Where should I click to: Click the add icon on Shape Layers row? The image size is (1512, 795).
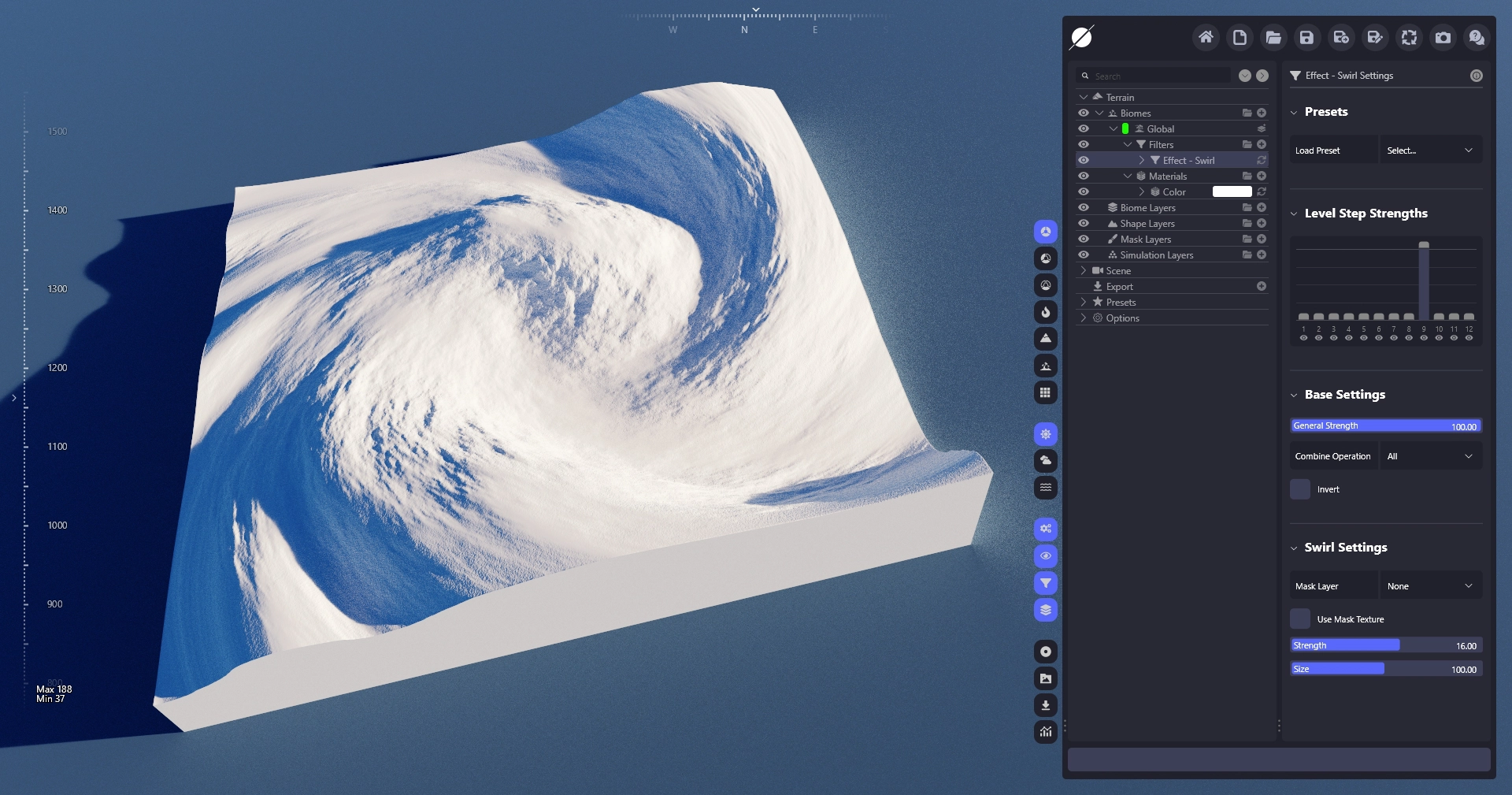(1262, 224)
